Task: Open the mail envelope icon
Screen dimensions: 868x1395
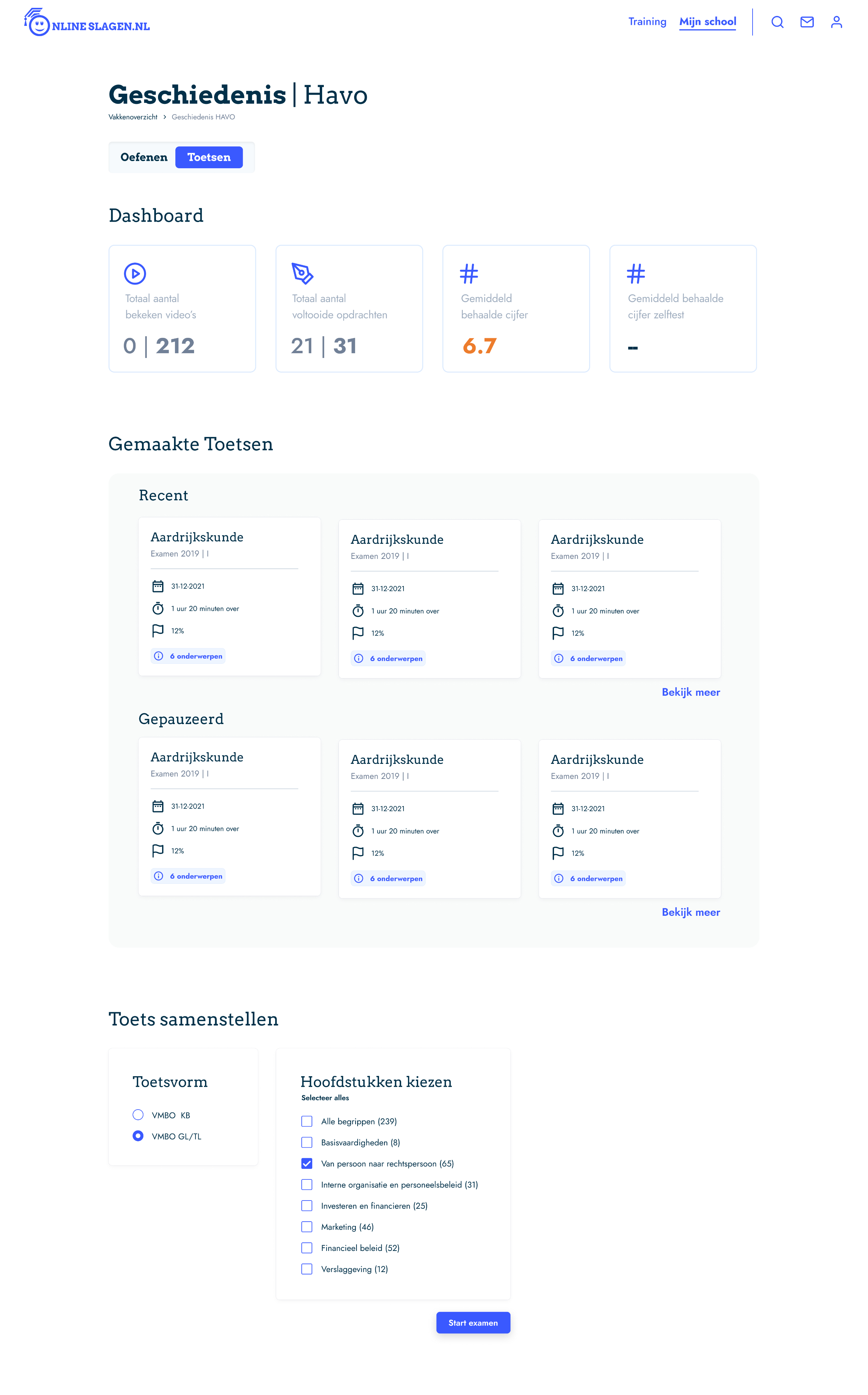Action: (807, 22)
